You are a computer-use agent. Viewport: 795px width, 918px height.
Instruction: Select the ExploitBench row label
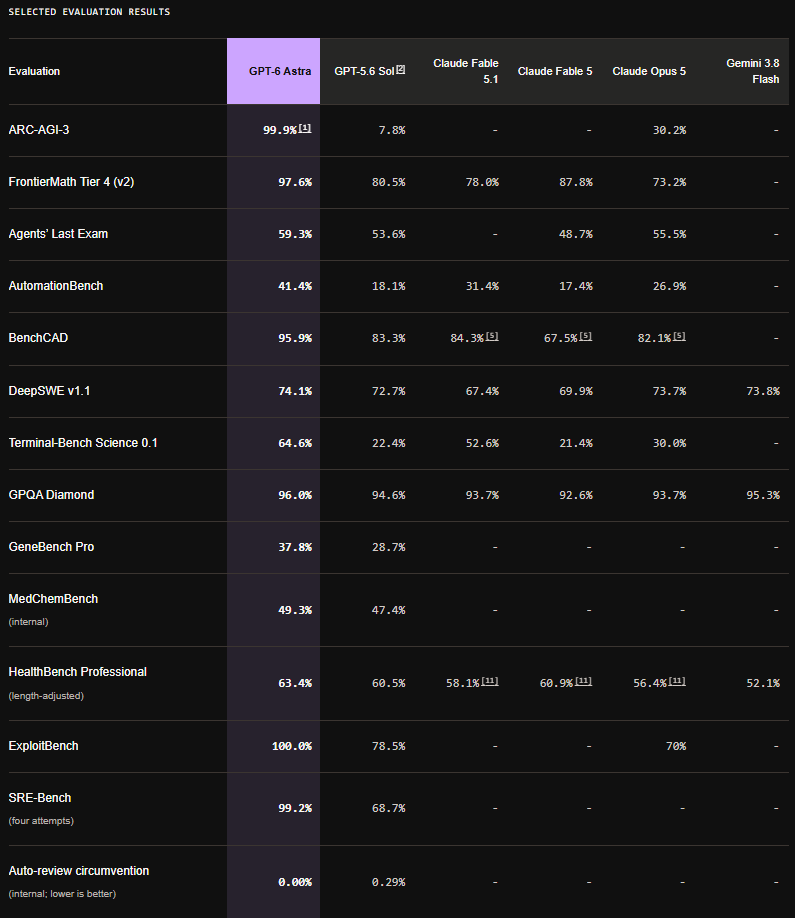(x=43, y=746)
